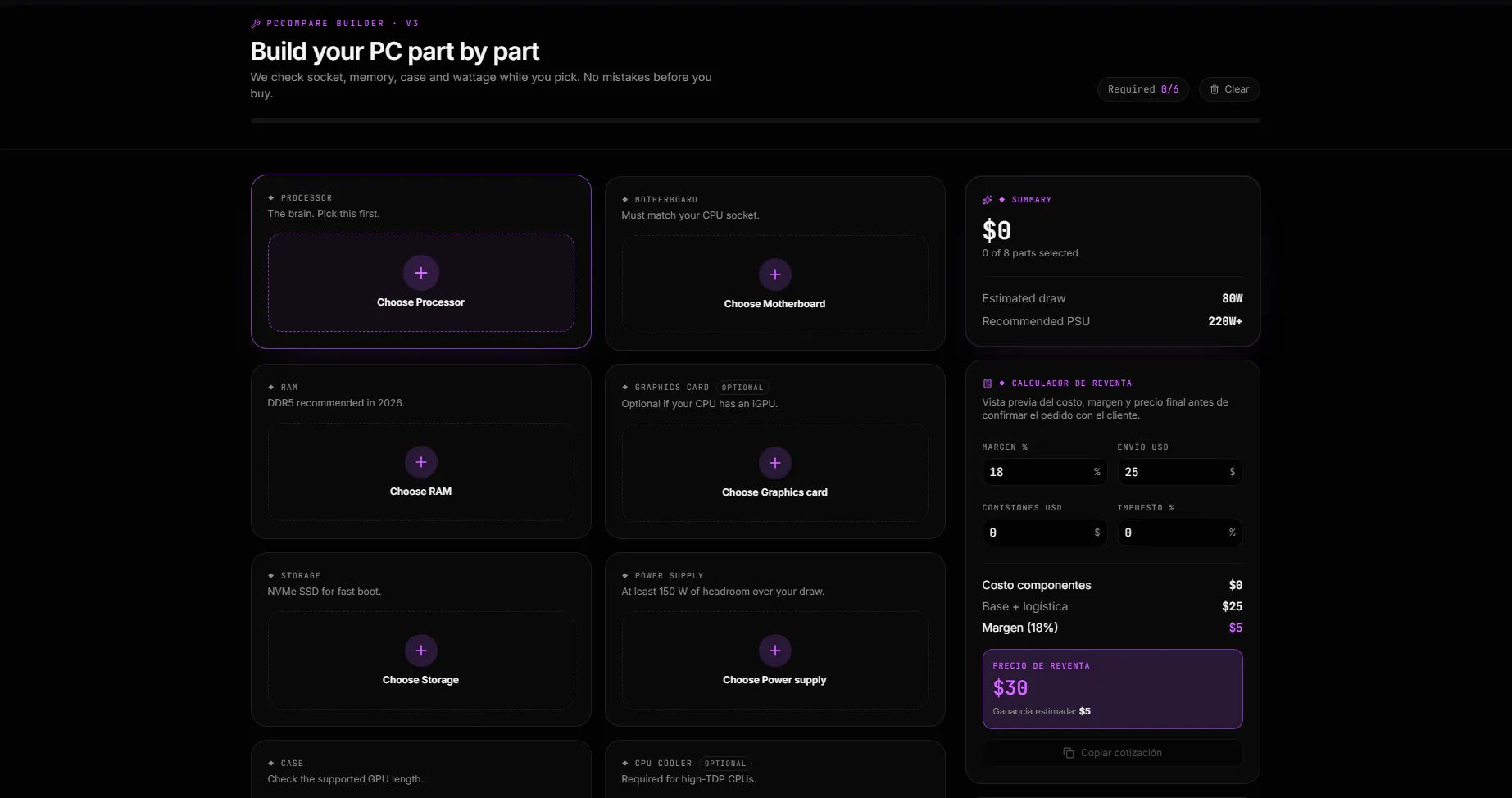
Task: Click the PROCESSOR card label
Action: [306, 198]
